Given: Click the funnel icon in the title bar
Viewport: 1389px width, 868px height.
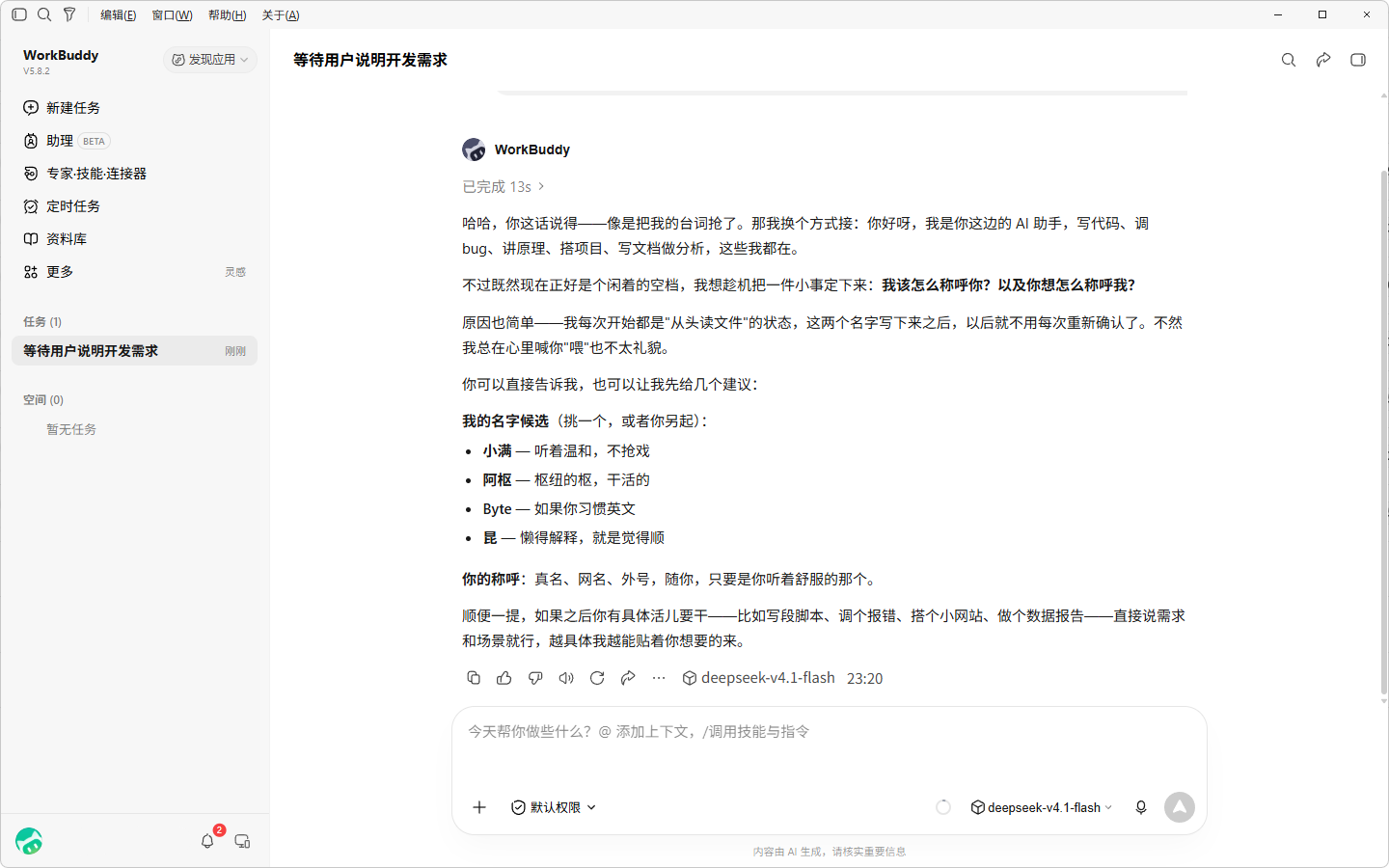Looking at the screenshot, I should tap(69, 14).
